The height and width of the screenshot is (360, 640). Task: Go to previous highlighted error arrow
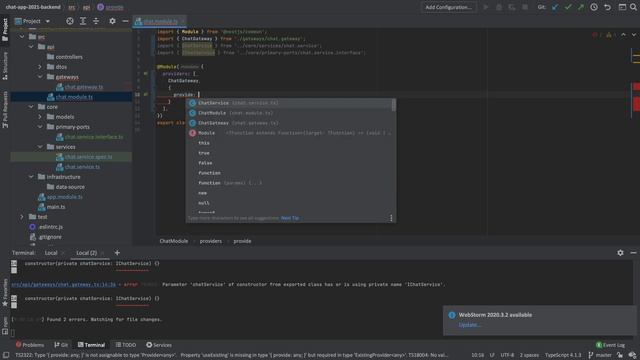pos(623,35)
